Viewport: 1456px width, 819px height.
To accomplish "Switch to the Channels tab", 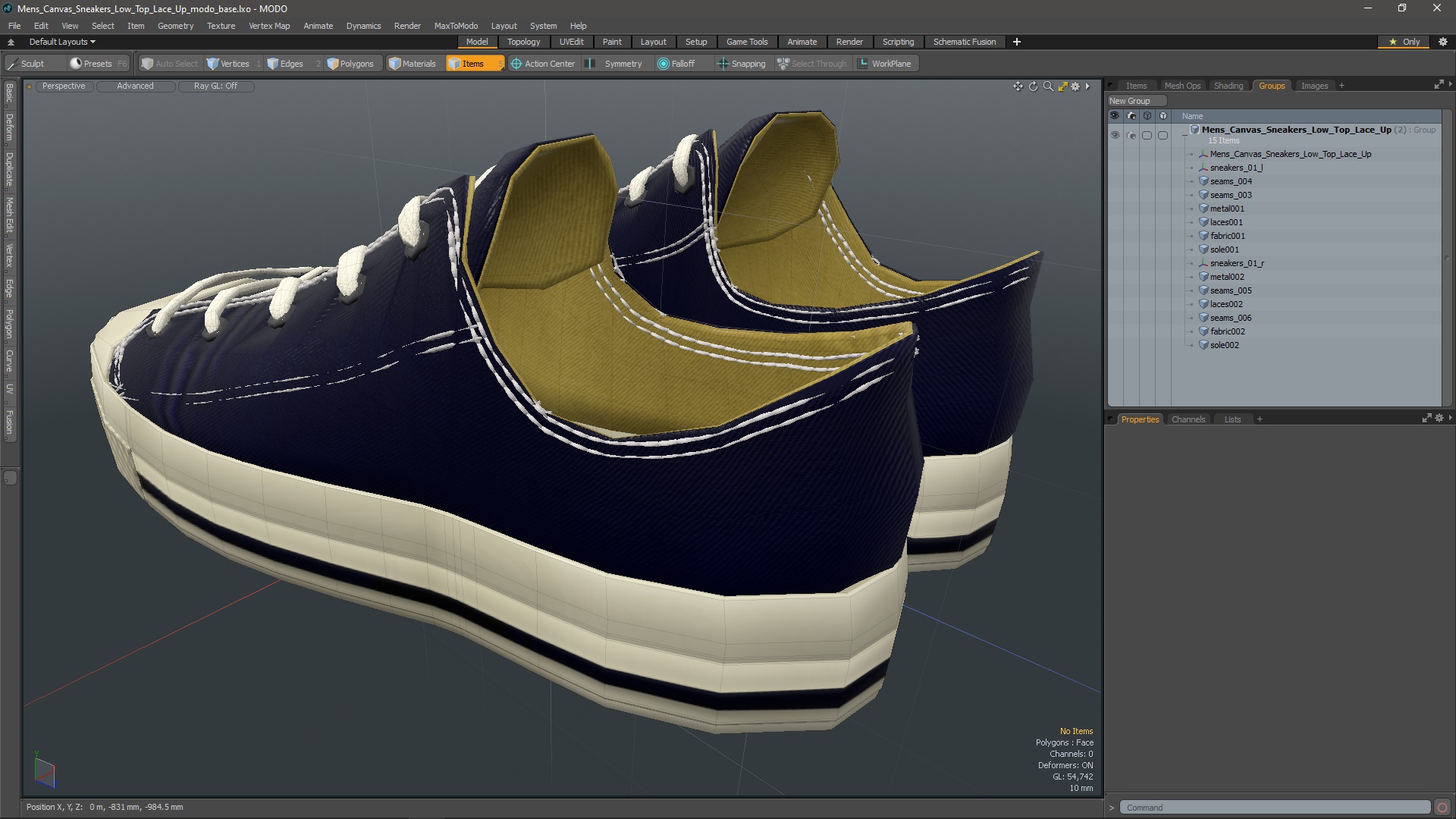I will [x=1188, y=419].
